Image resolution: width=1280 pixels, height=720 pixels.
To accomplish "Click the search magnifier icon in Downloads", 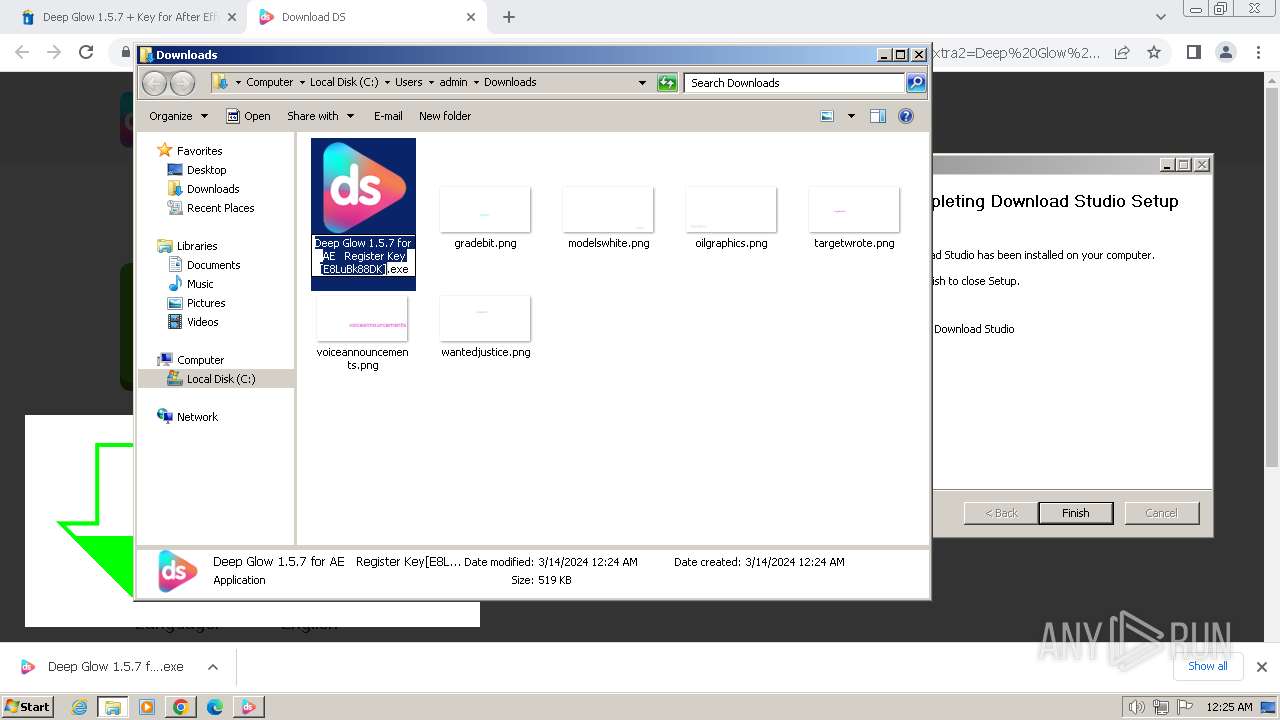I will point(916,83).
